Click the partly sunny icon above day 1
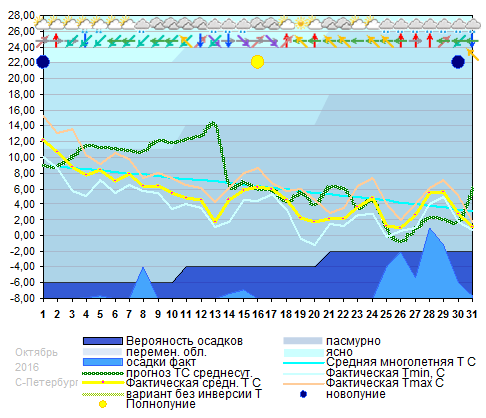 (x=42, y=23)
